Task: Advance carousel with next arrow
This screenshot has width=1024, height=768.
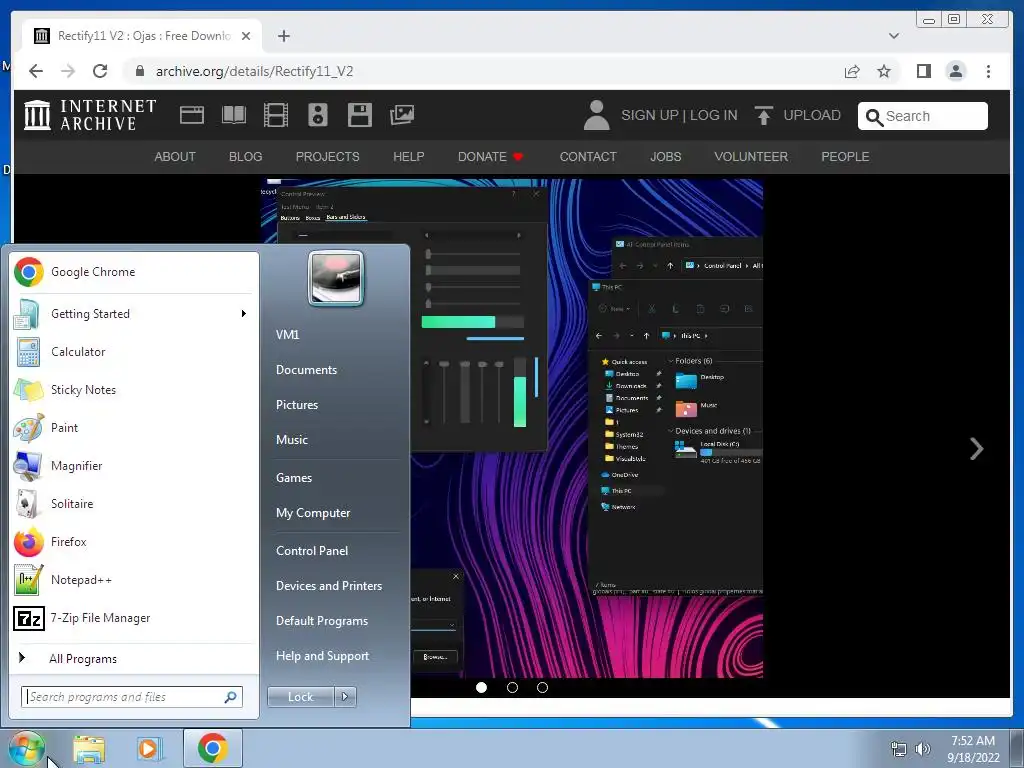Action: 976,449
